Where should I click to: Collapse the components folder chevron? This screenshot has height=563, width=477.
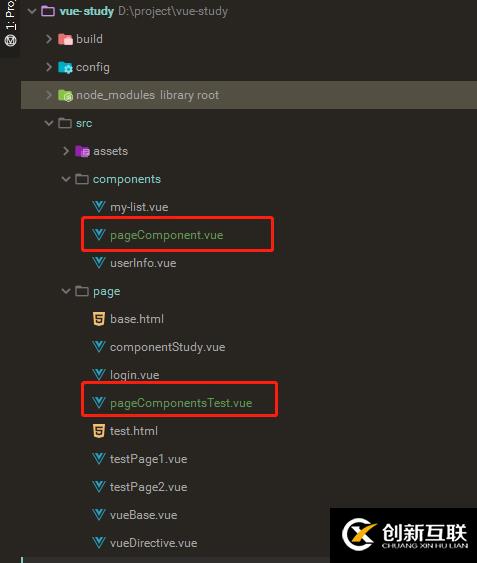click(66, 179)
